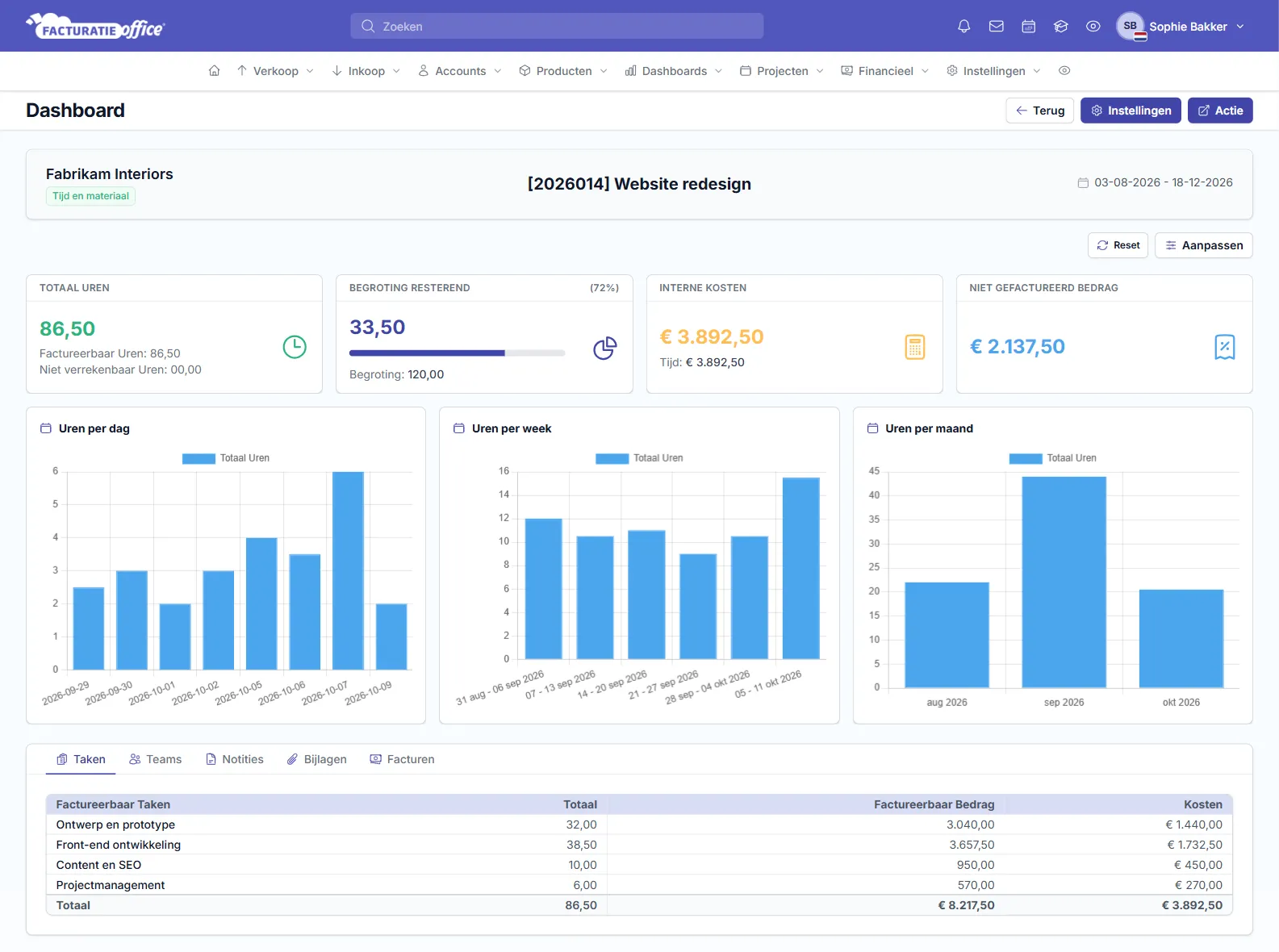This screenshot has height=952, width=1279.
Task: Click calendar icon beside Uren per week
Action: pyautogui.click(x=459, y=428)
